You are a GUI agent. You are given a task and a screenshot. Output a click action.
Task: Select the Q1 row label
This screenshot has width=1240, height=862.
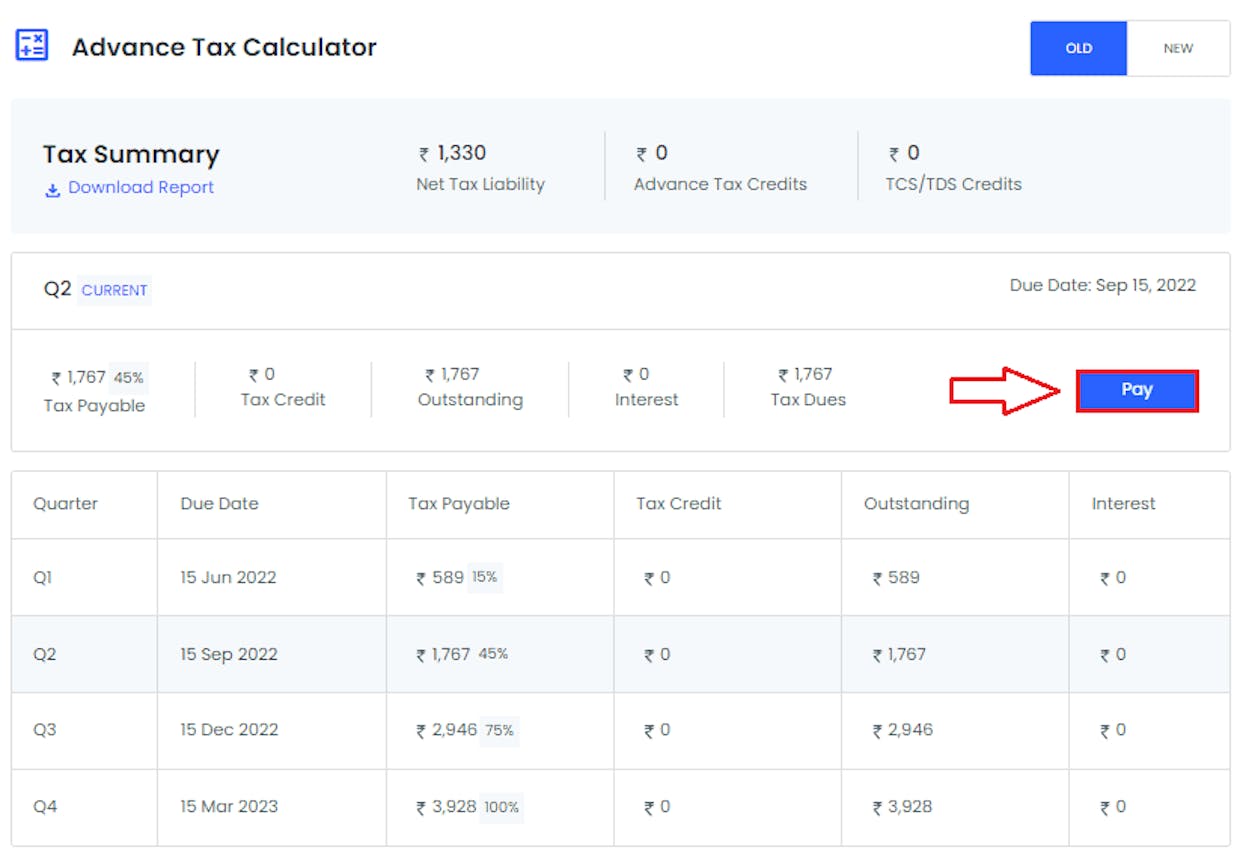(42, 577)
